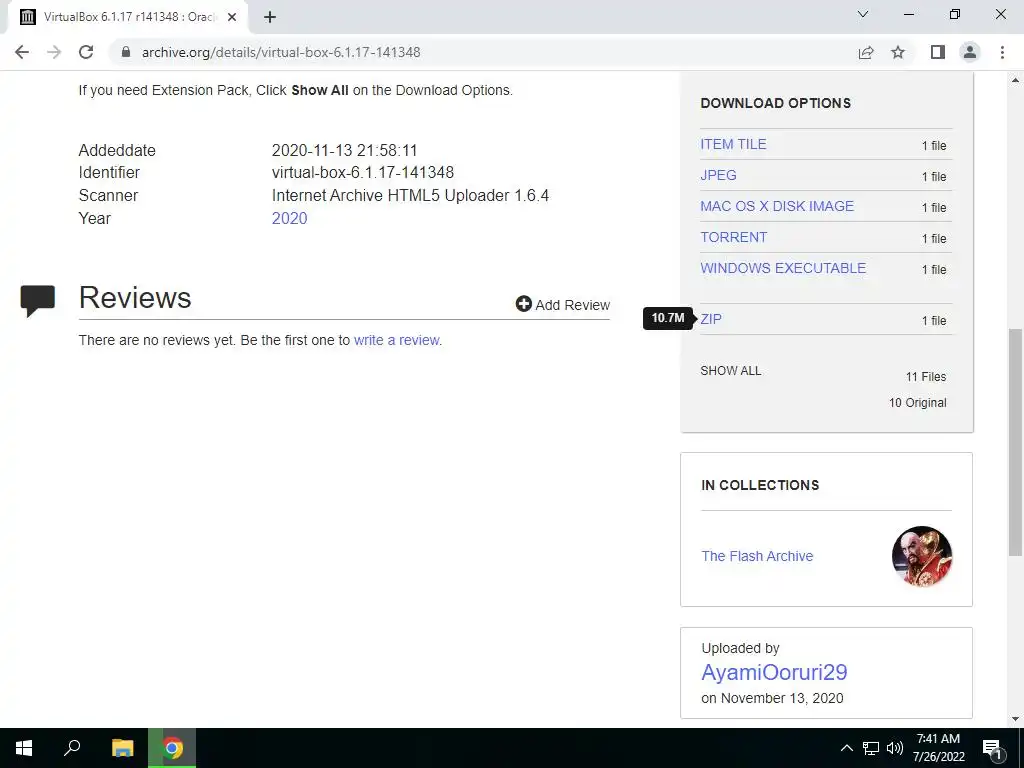Click The Flash Archive collection thumbnail

click(x=921, y=556)
